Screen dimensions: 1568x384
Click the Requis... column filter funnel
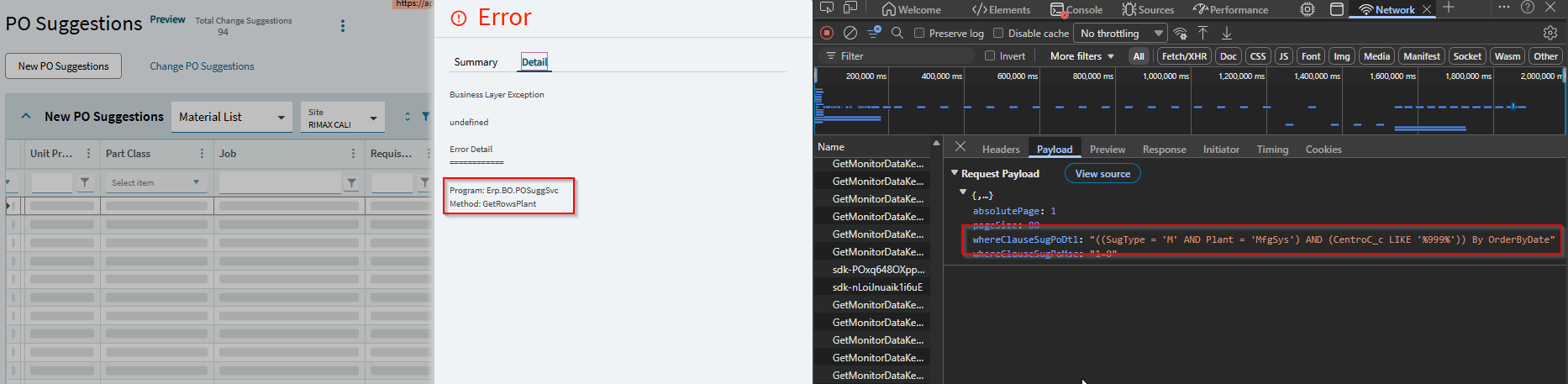[424, 182]
